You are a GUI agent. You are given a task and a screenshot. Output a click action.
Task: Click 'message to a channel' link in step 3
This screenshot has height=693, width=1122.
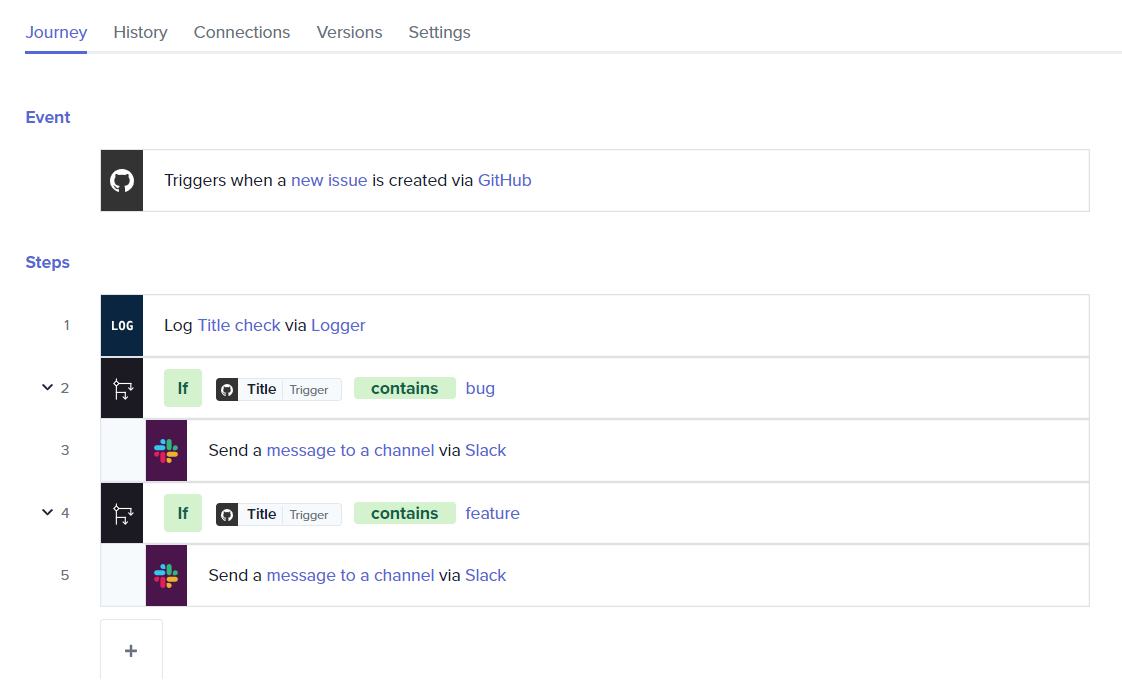click(351, 450)
